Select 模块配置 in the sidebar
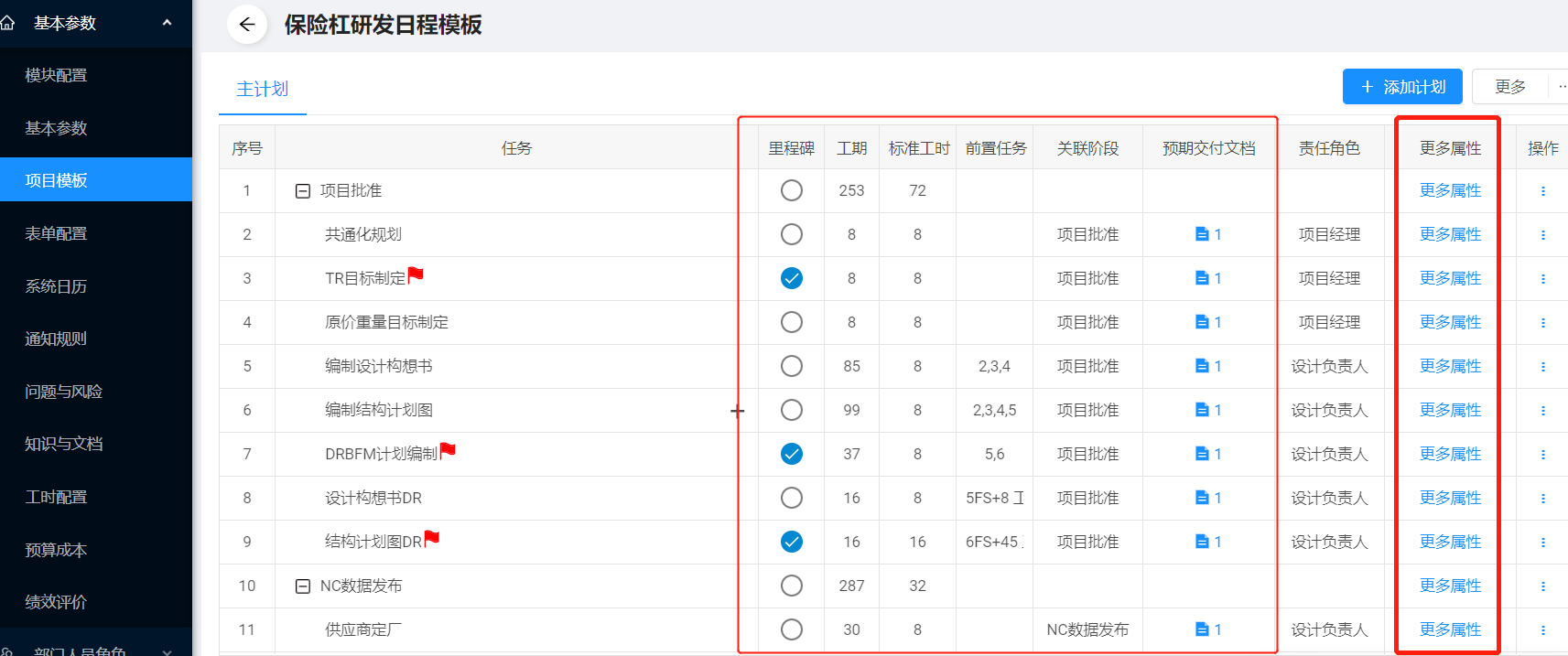This screenshot has width=1568, height=656. (x=56, y=75)
